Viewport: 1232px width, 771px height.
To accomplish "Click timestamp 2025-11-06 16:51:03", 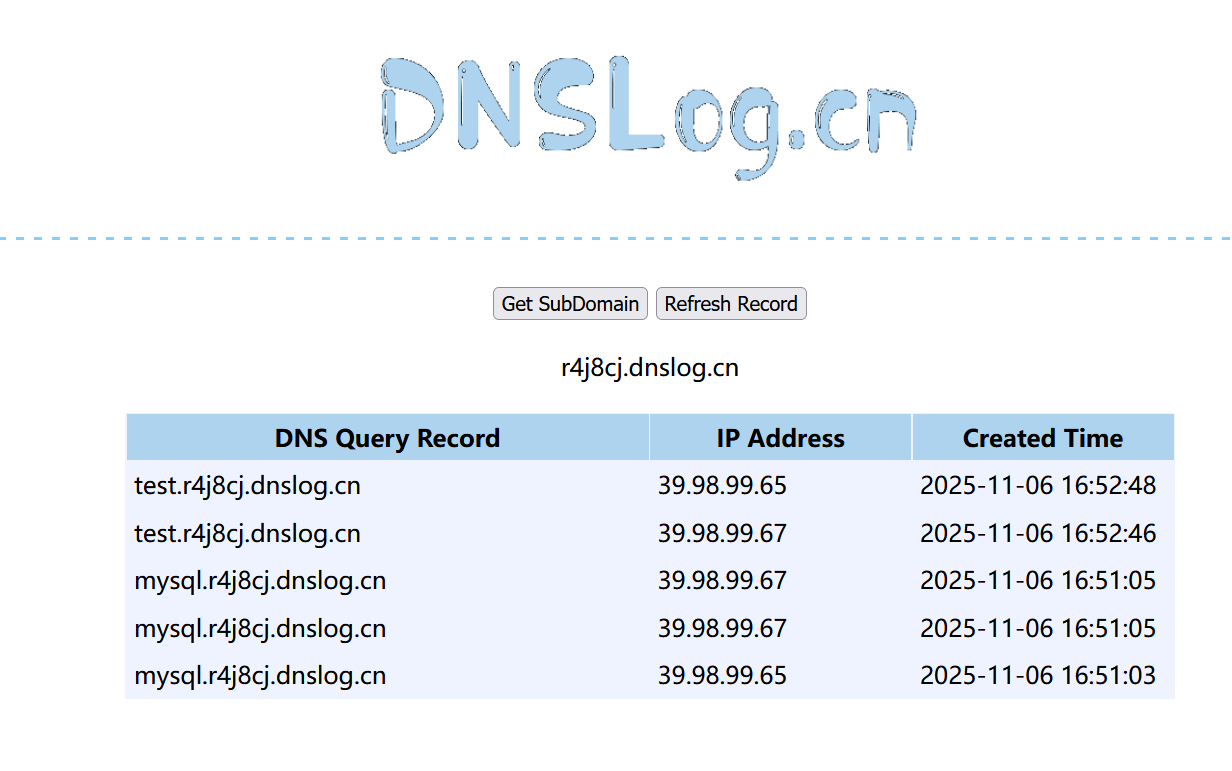I will click(x=1038, y=676).
